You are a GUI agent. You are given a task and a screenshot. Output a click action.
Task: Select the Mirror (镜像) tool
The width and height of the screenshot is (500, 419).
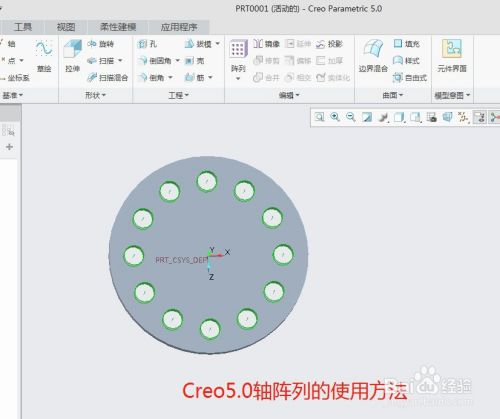click(266, 44)
